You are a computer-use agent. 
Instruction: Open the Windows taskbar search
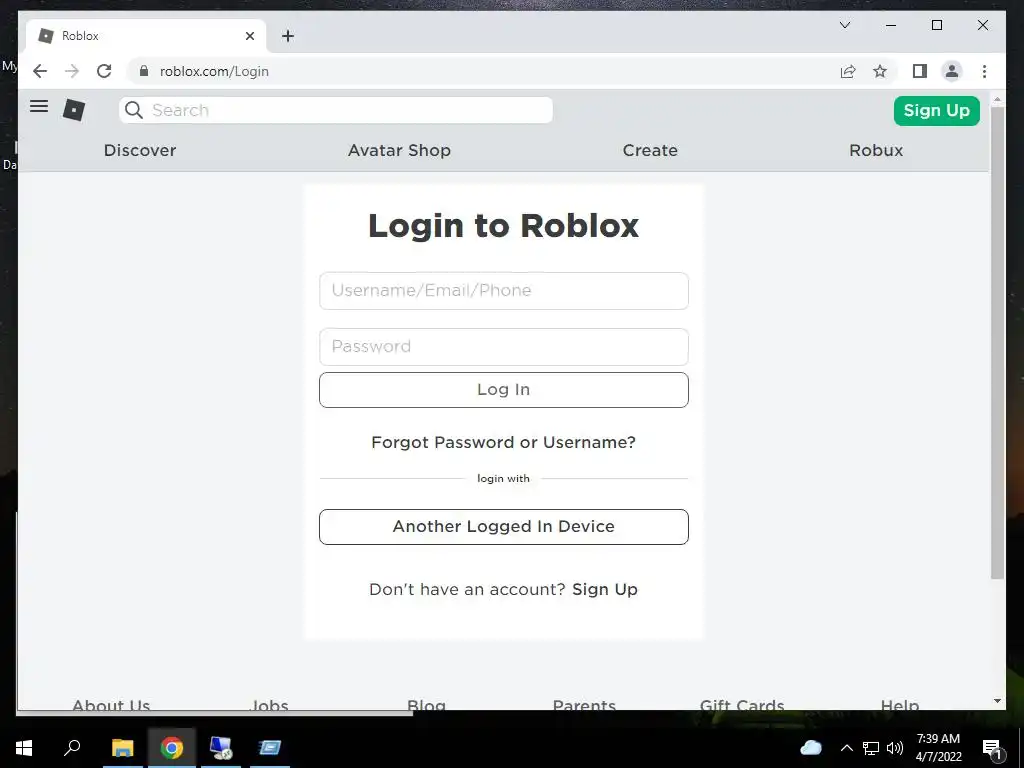(72, 748)
